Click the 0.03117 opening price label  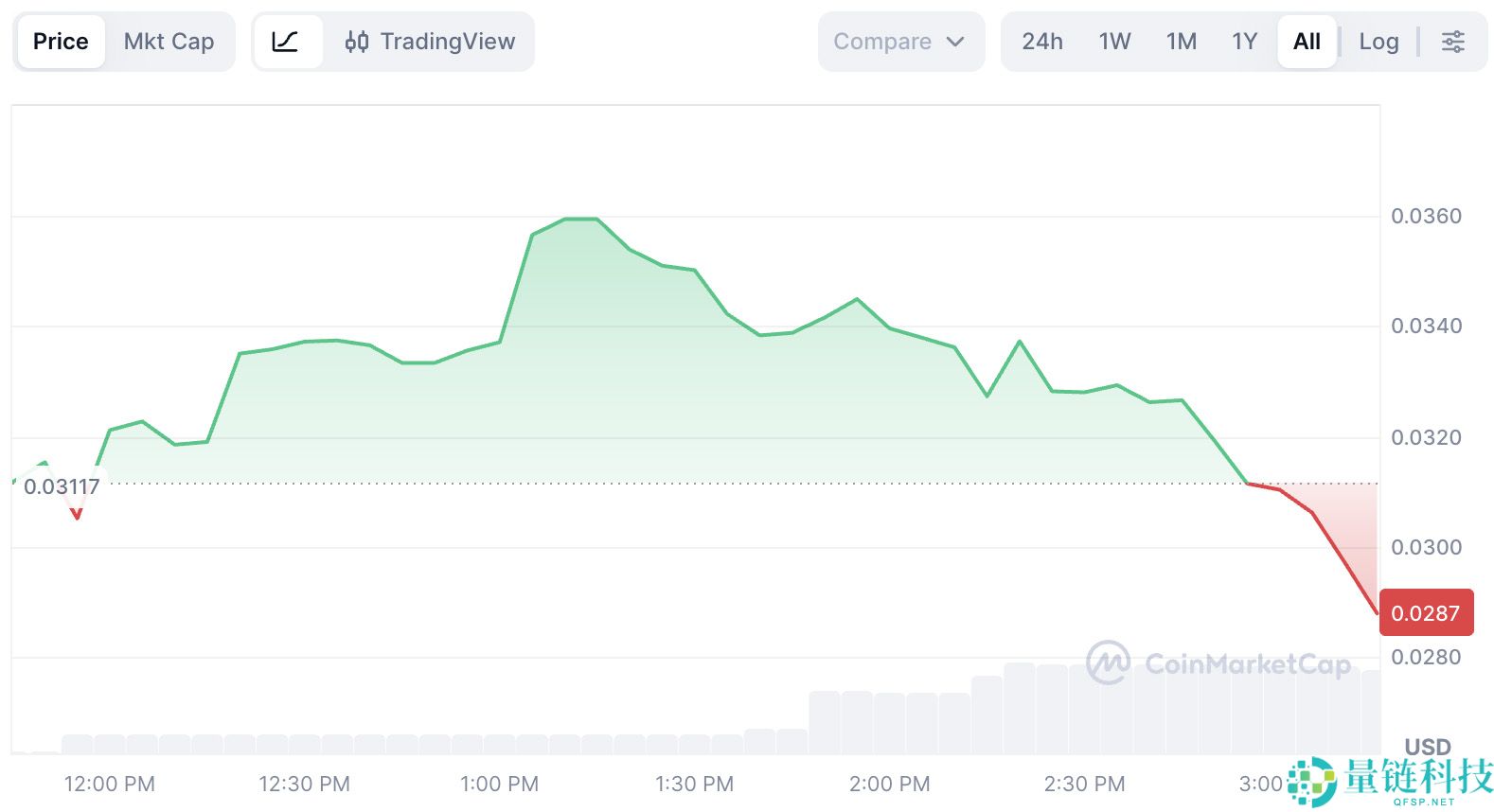tap(62, 487)
